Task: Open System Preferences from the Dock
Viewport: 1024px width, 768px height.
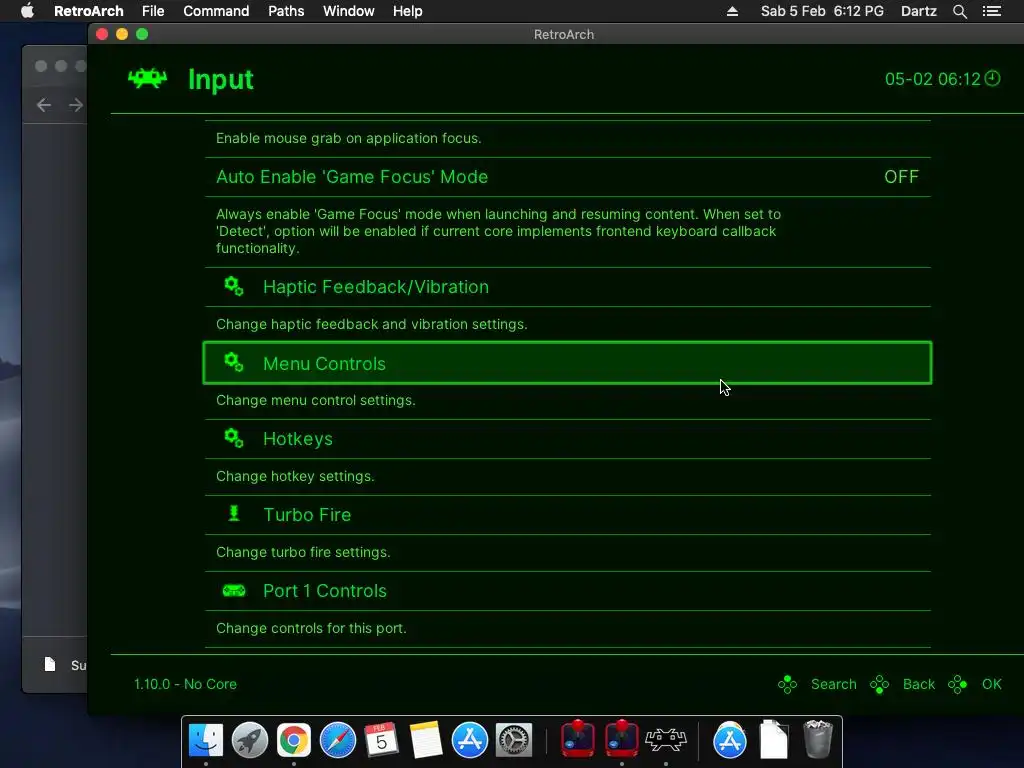Action: (x=514, y=740)
